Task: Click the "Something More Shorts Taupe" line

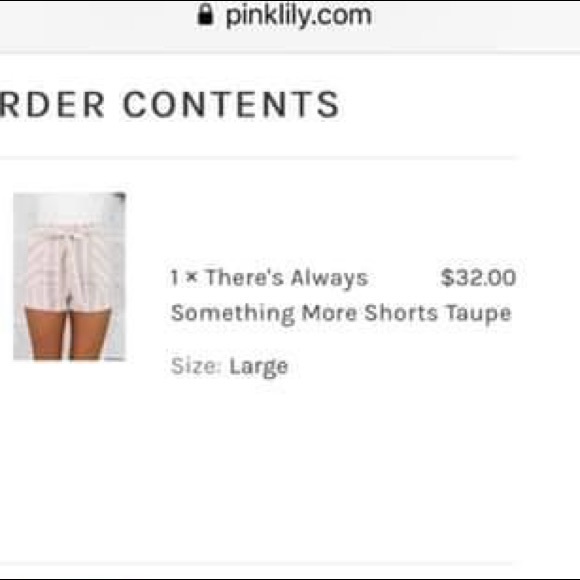Action: click(341, 314)
